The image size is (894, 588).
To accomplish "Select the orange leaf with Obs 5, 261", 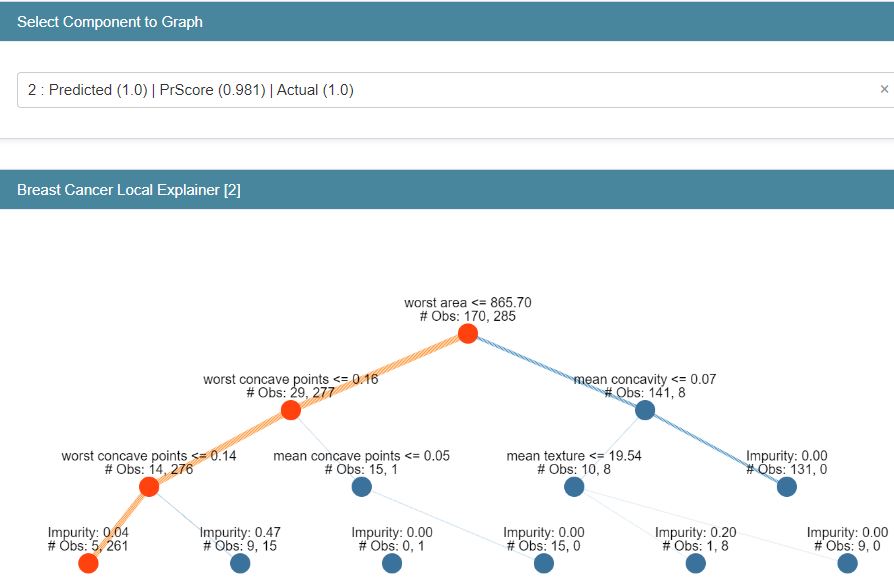I will pos(86,563).
